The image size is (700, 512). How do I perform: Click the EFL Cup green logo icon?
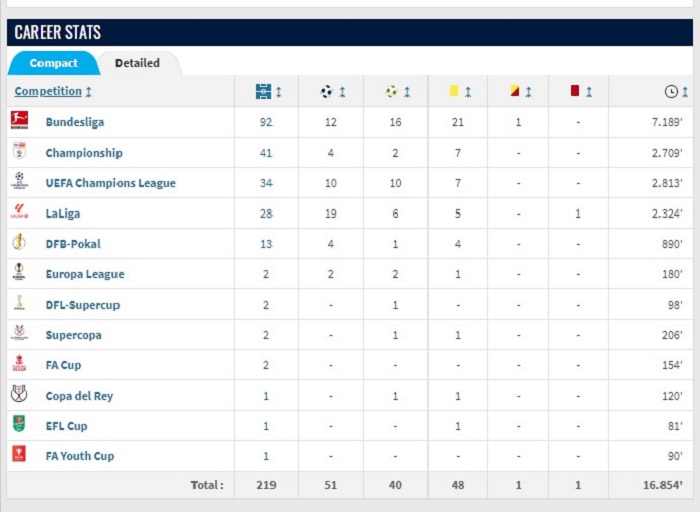tap(19, 424)
